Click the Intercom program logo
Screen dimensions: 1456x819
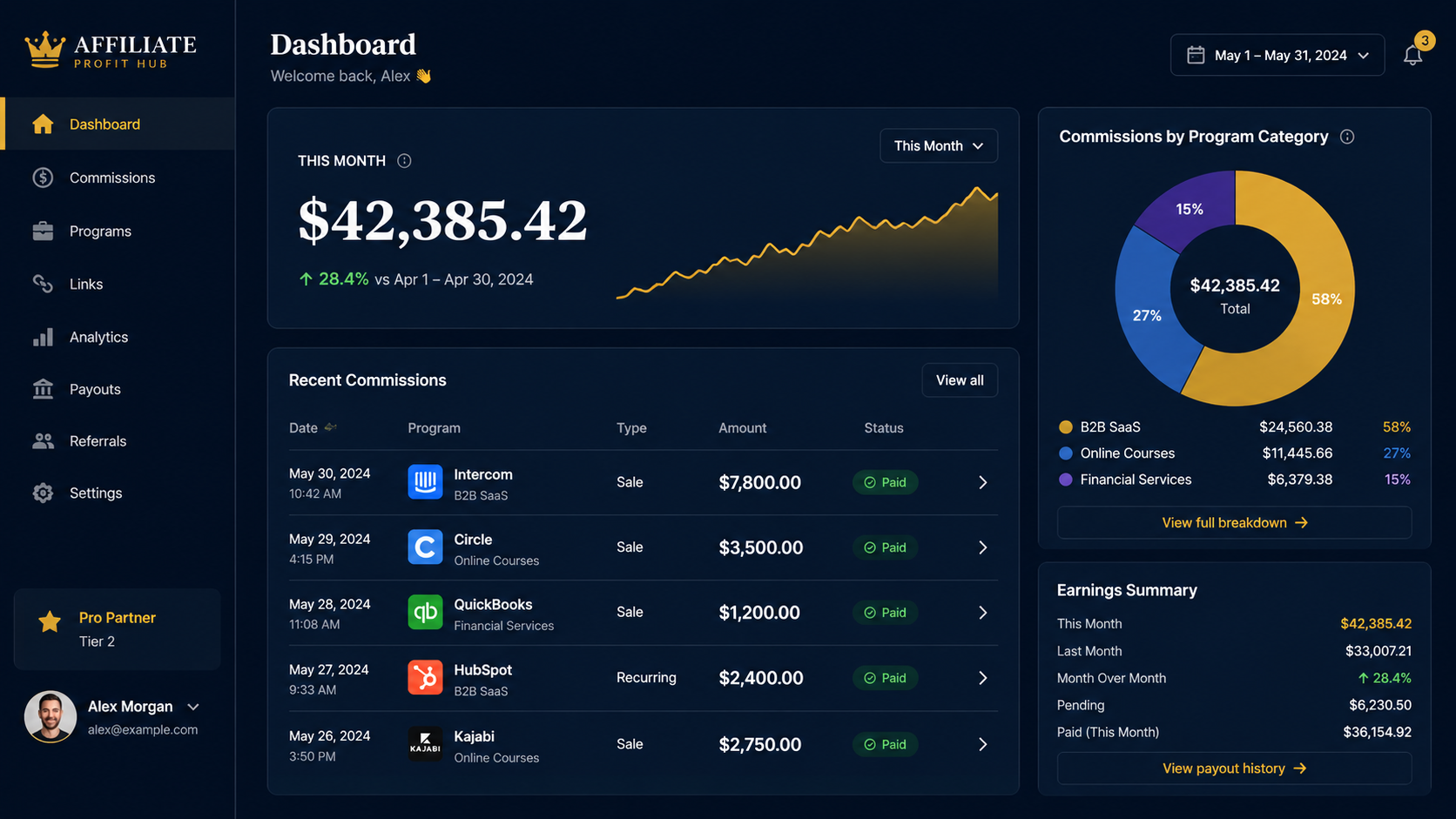(x=425, y=482)
